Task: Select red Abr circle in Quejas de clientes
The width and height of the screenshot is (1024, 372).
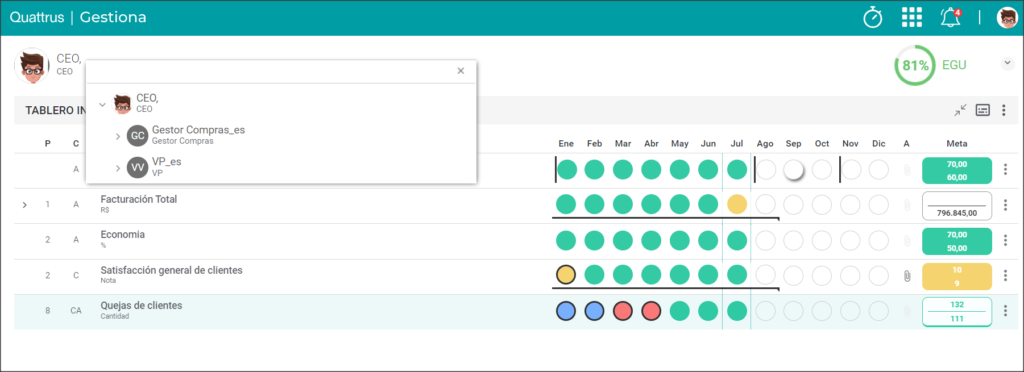Action: coord(651,310)
